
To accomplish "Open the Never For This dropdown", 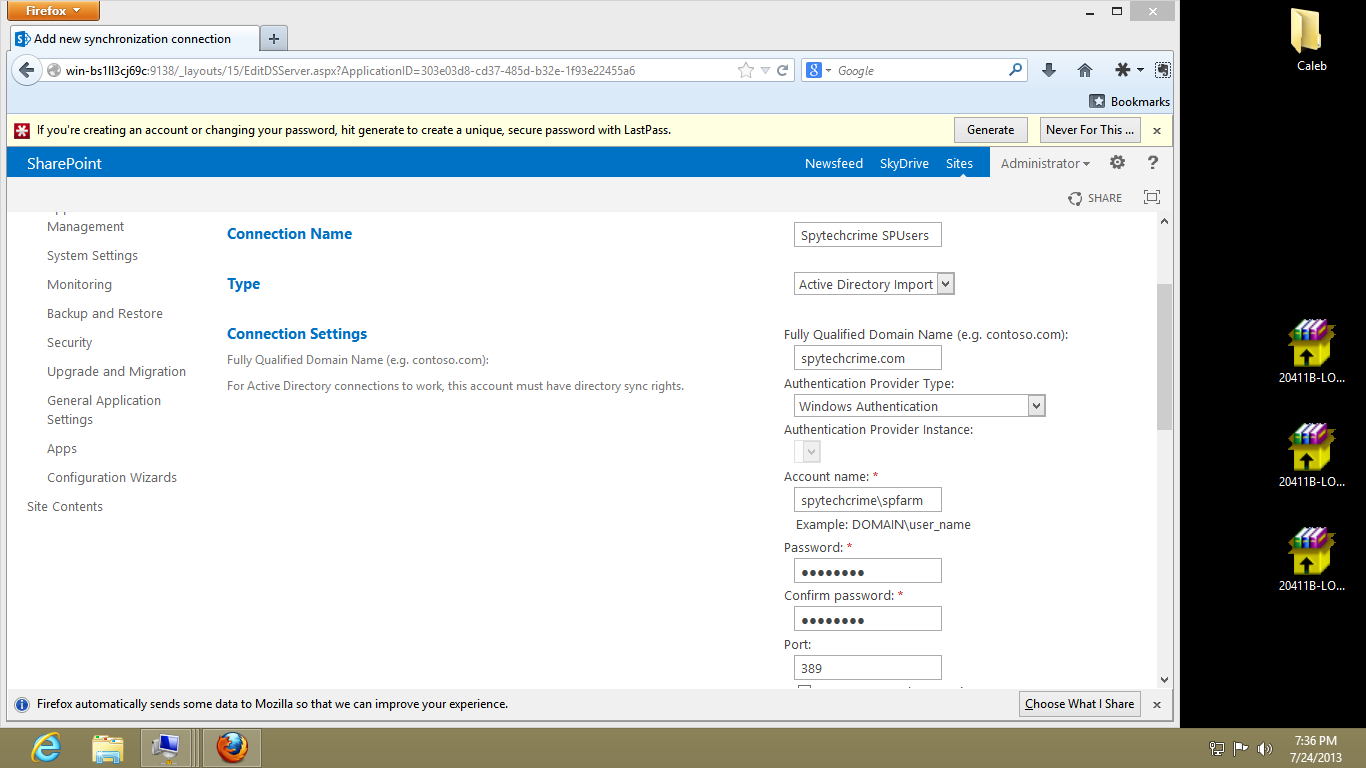I will (x=1090, y=130).
